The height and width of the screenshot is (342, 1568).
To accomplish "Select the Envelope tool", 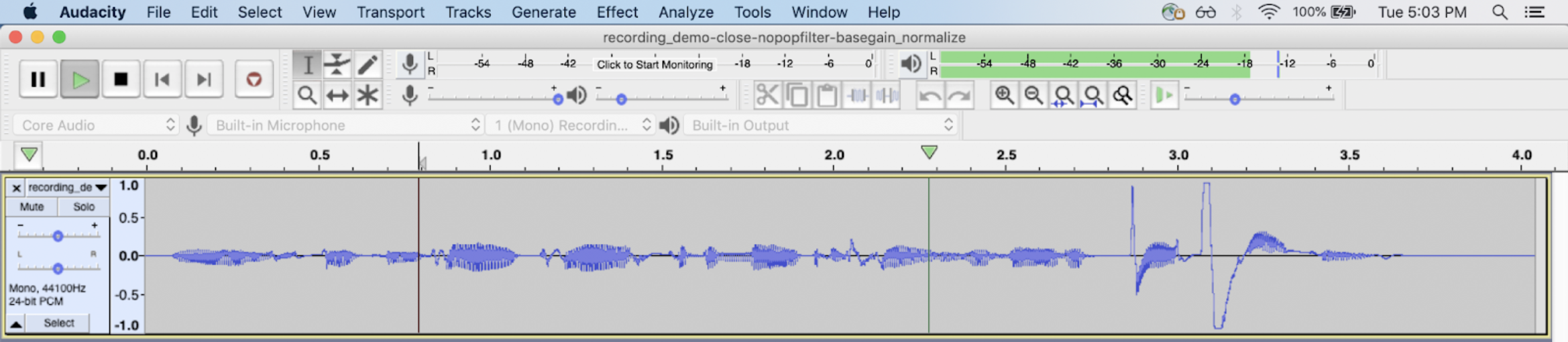I will pyautogui.click(x=337, y=65).
